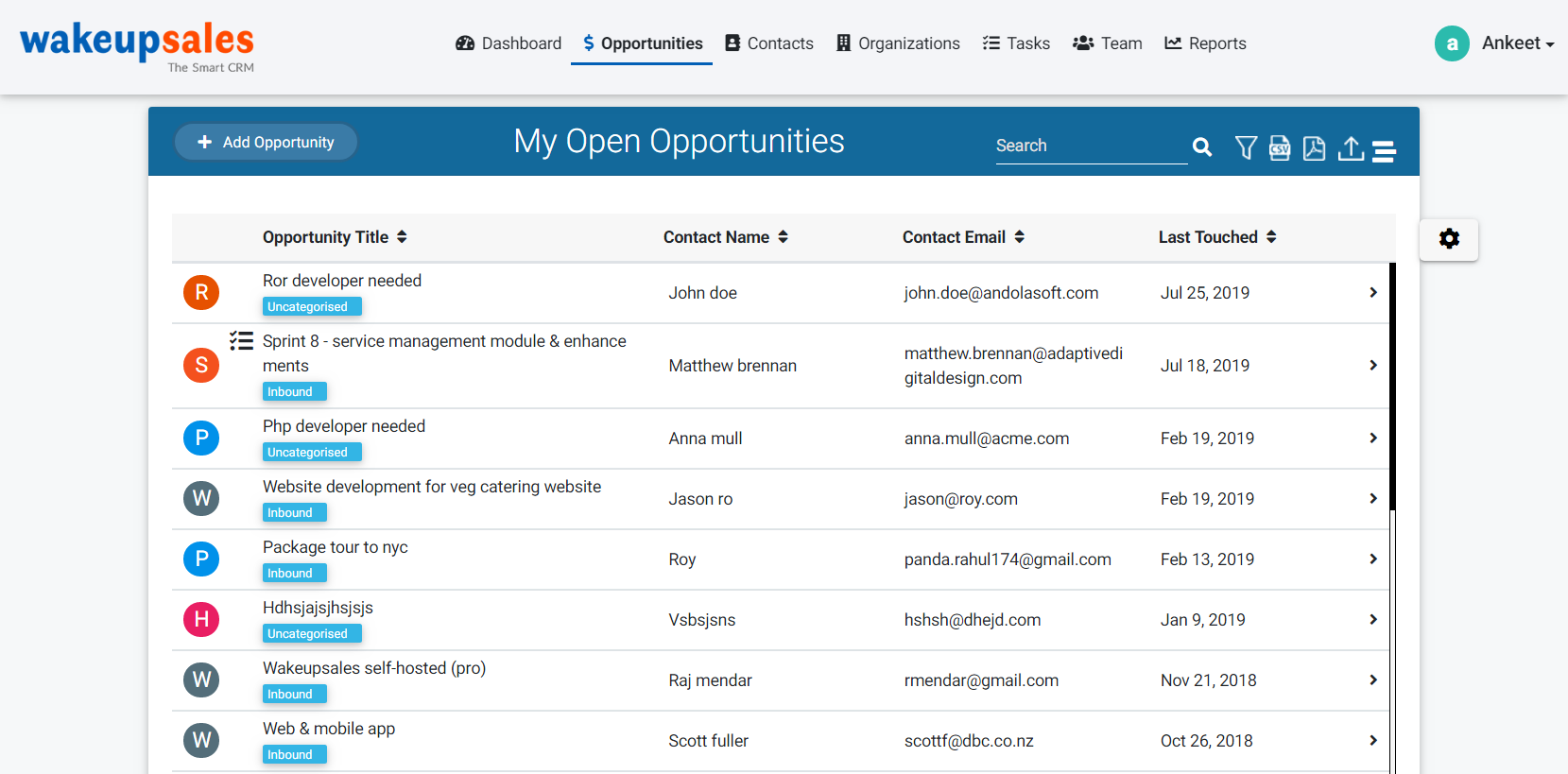
Task: Click the upload import icon
Action: click(x=1351, y=148)
